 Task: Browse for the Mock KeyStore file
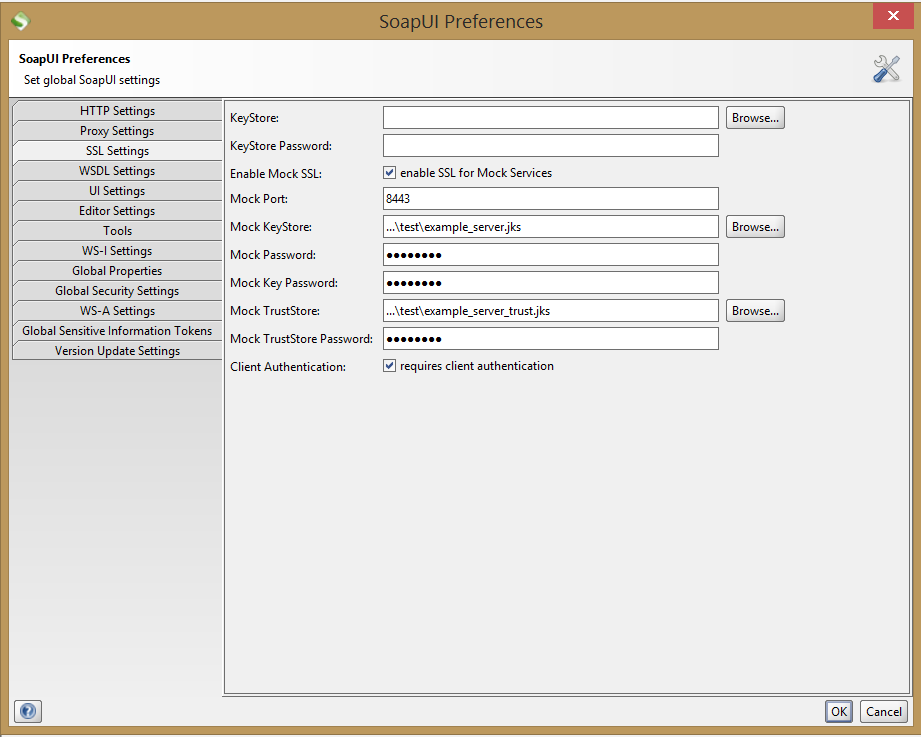pyautogui.click(x=755, y=227)
